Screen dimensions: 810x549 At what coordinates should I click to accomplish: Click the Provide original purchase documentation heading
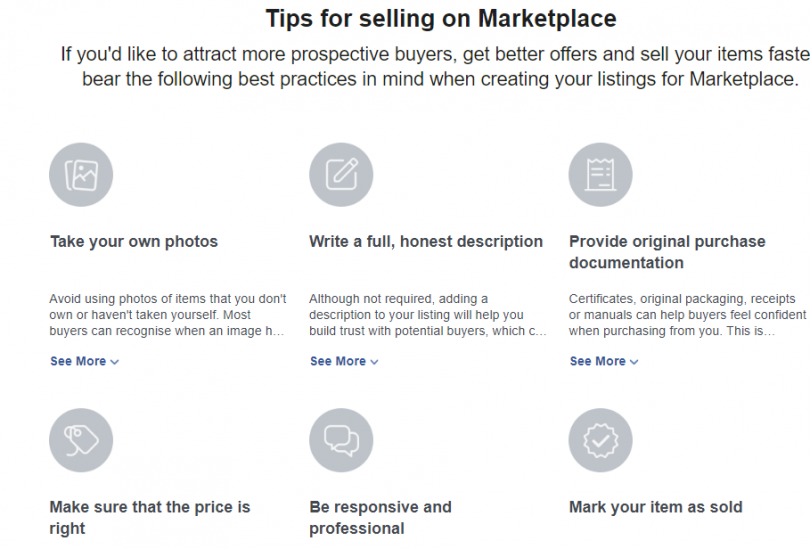click(667, 252)
